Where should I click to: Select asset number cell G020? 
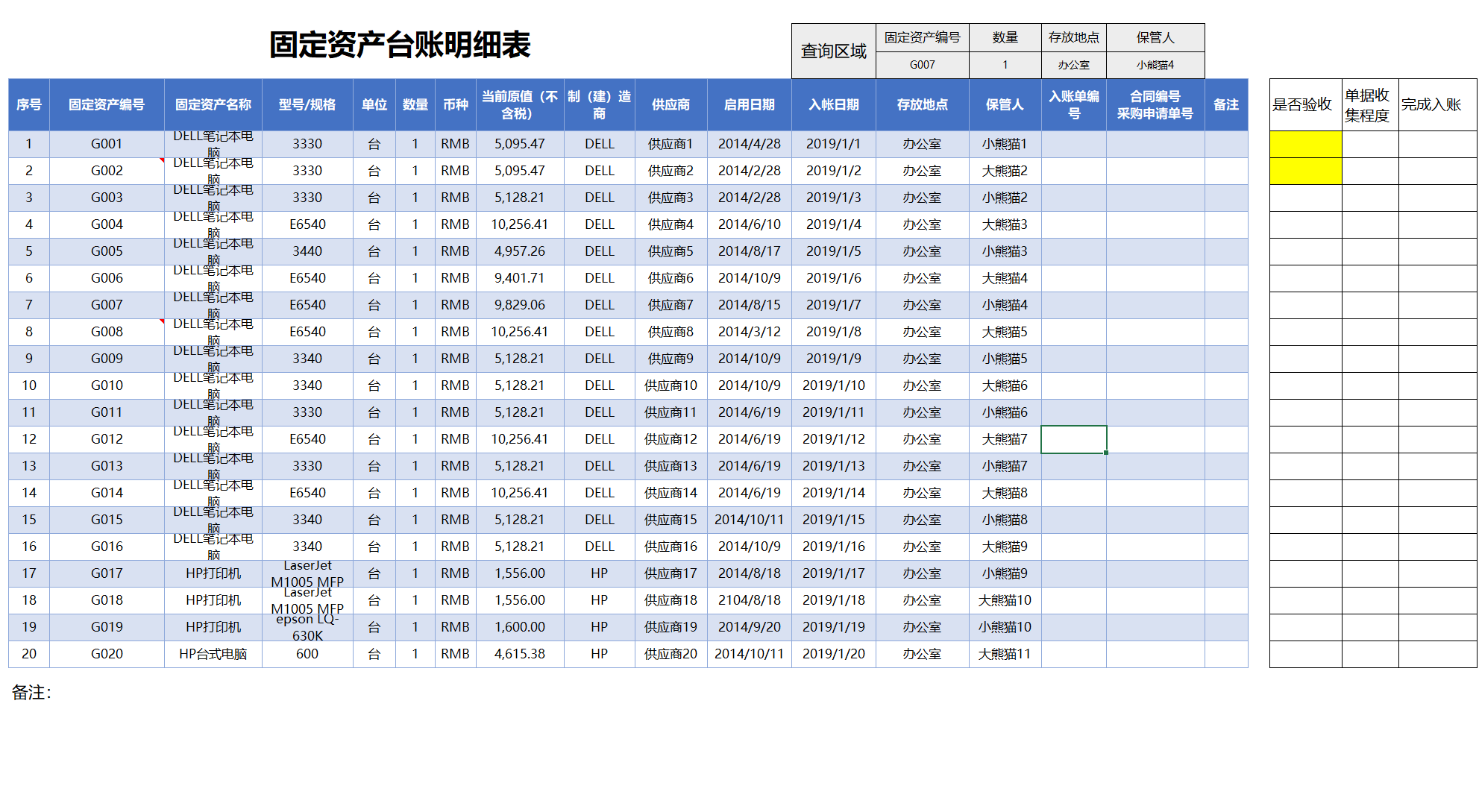coord(107,654)
